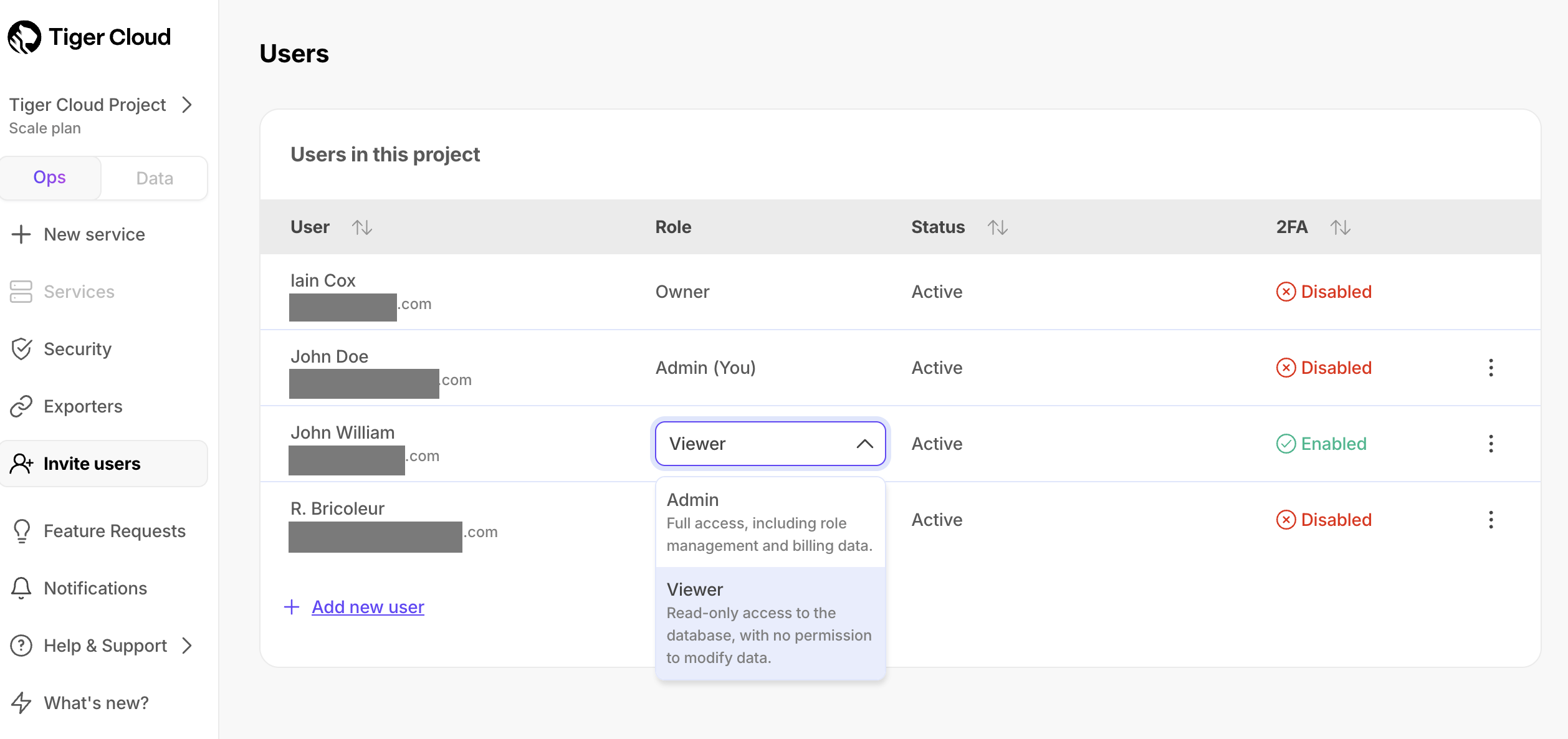Viewport: 1568px width, 739px height.
Task: Click the Add new user link
Action: (368, 607)
